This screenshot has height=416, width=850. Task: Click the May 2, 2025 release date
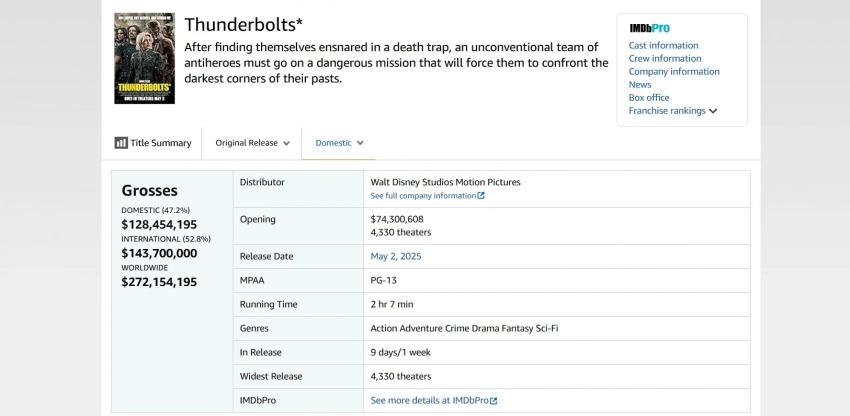(x=396, y=256)
